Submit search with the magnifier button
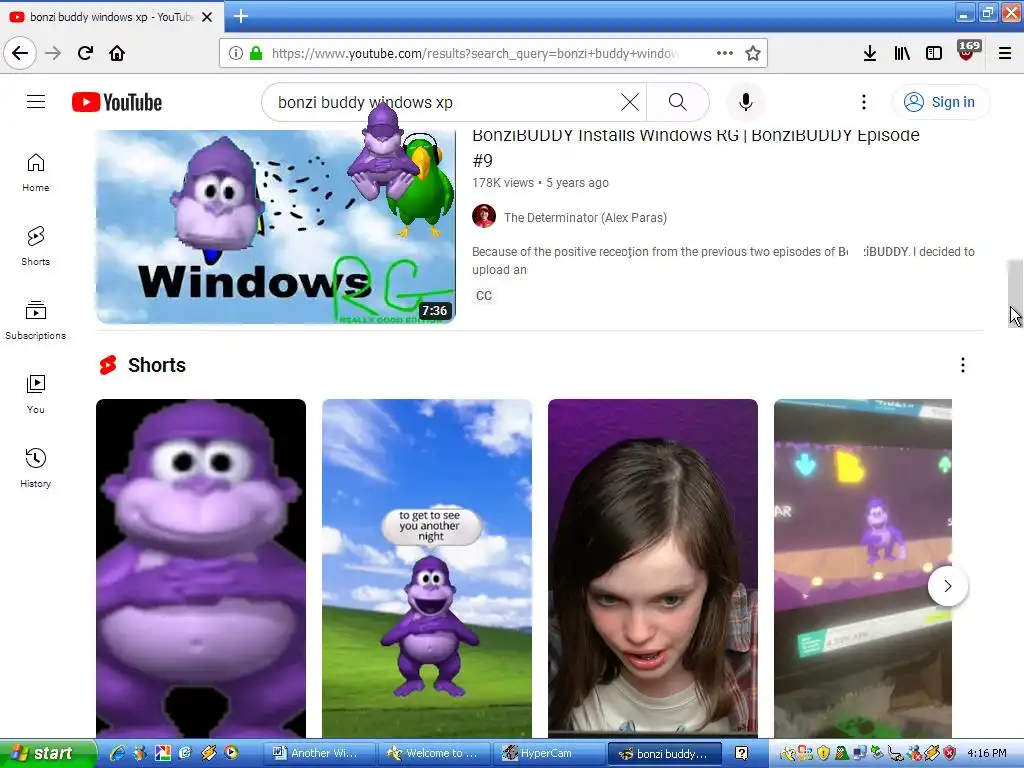 pos(678,102)
